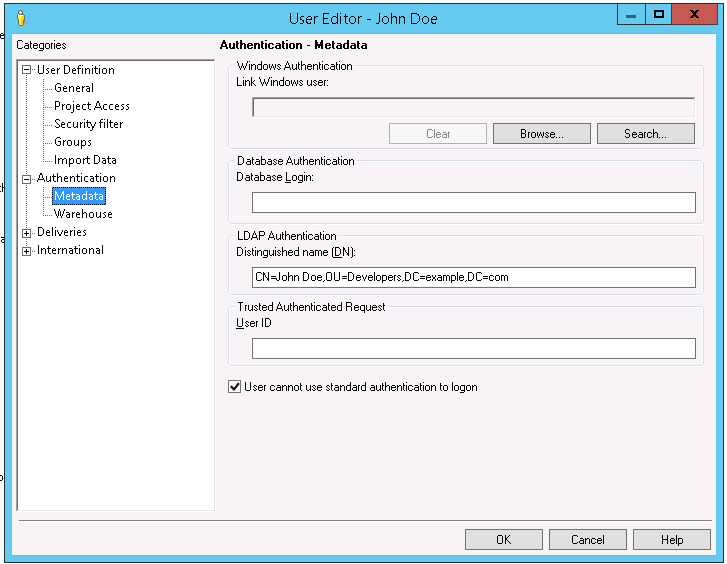Expand the Deliveries tree node
Viewport: 727px width, 564px height.
(27, 232)
